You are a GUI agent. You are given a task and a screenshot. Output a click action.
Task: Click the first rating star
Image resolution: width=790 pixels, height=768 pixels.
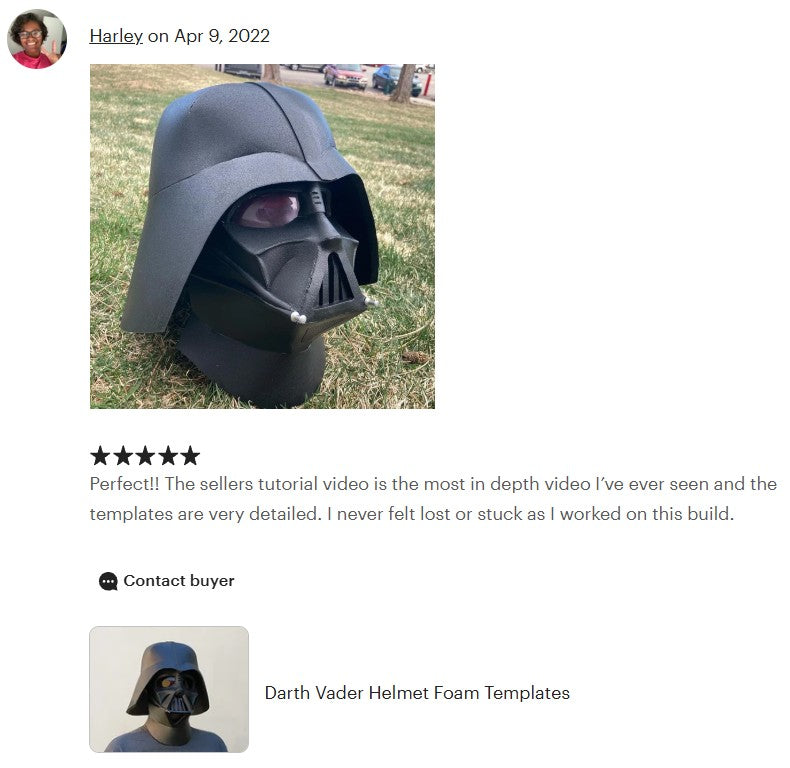pos(100,456)
